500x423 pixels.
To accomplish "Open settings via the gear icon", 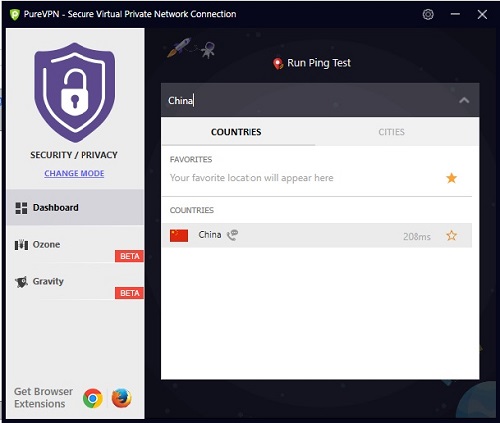I will click(x=428, y=14).
